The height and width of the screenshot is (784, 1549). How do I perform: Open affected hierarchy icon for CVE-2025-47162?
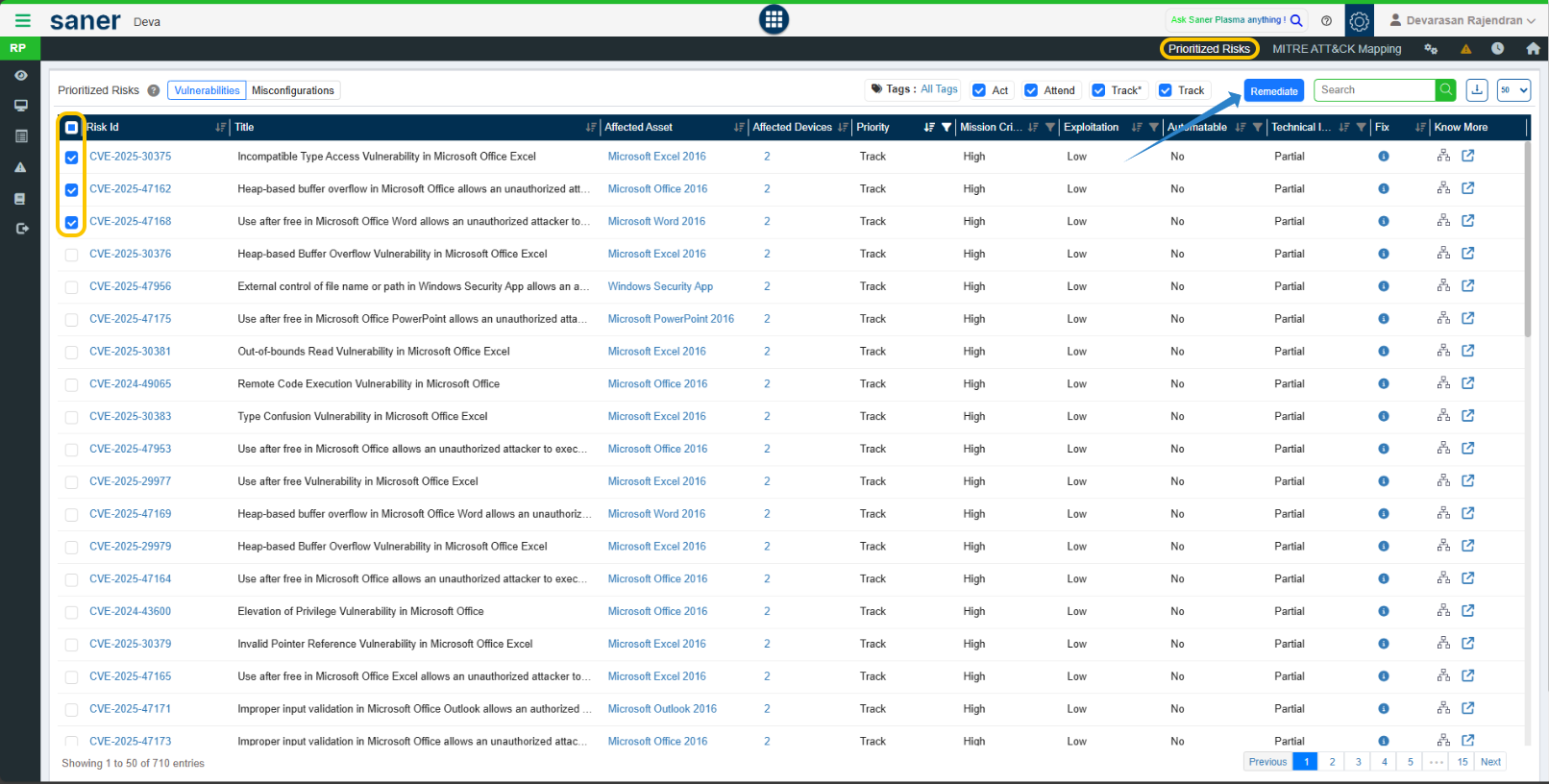coord(1443,188)
